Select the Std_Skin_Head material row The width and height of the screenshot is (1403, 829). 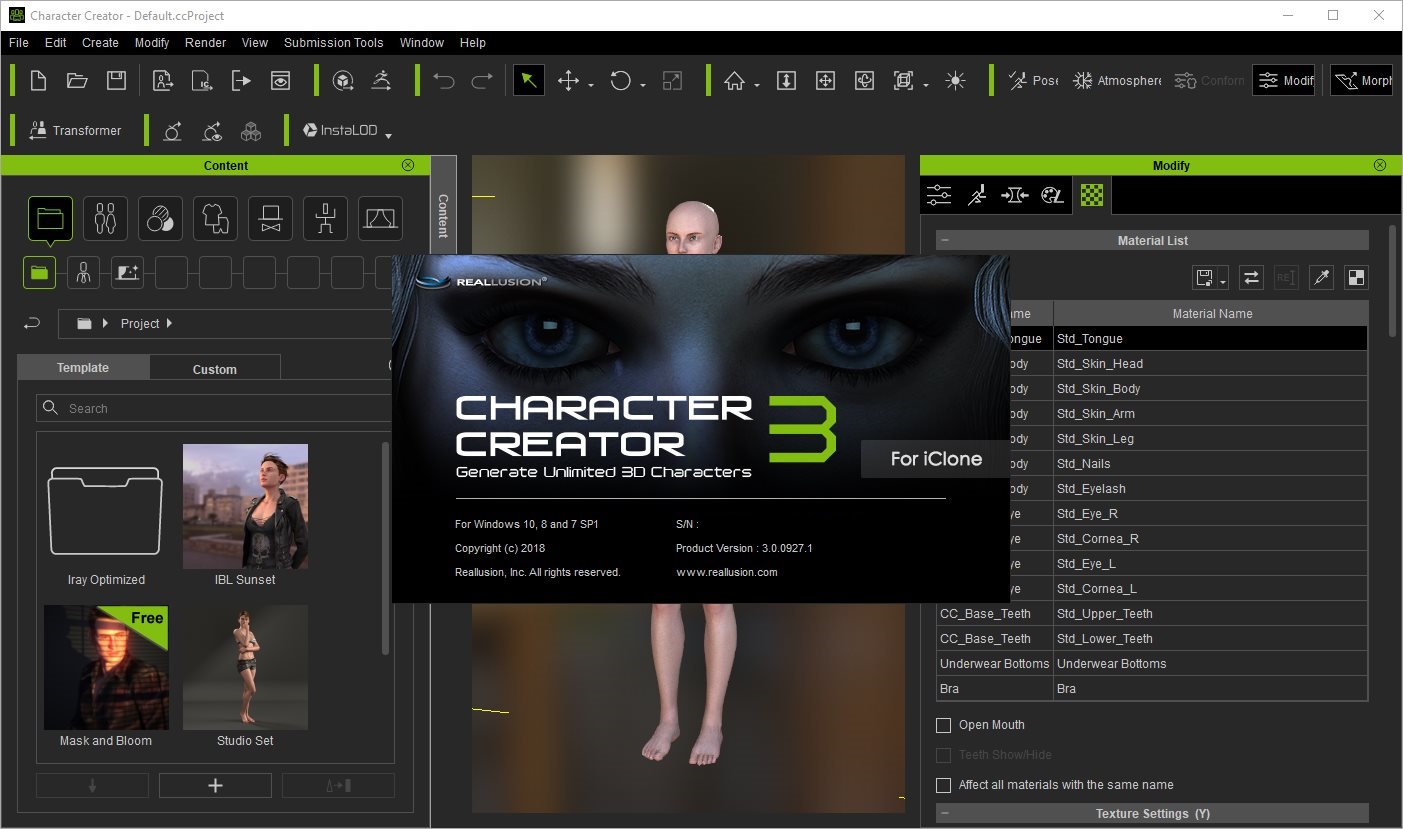pos(1152,364)
